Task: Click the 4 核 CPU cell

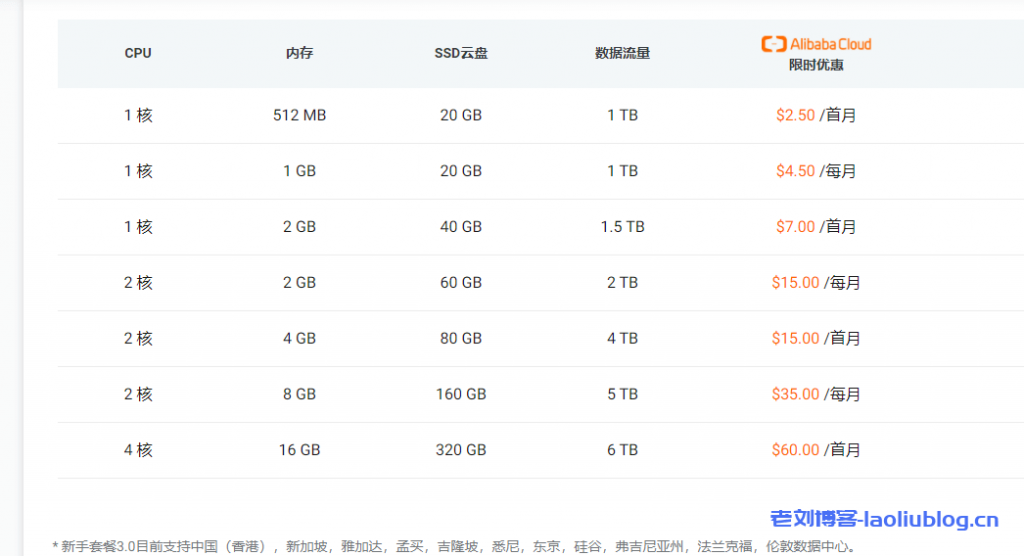Action: 138,450
